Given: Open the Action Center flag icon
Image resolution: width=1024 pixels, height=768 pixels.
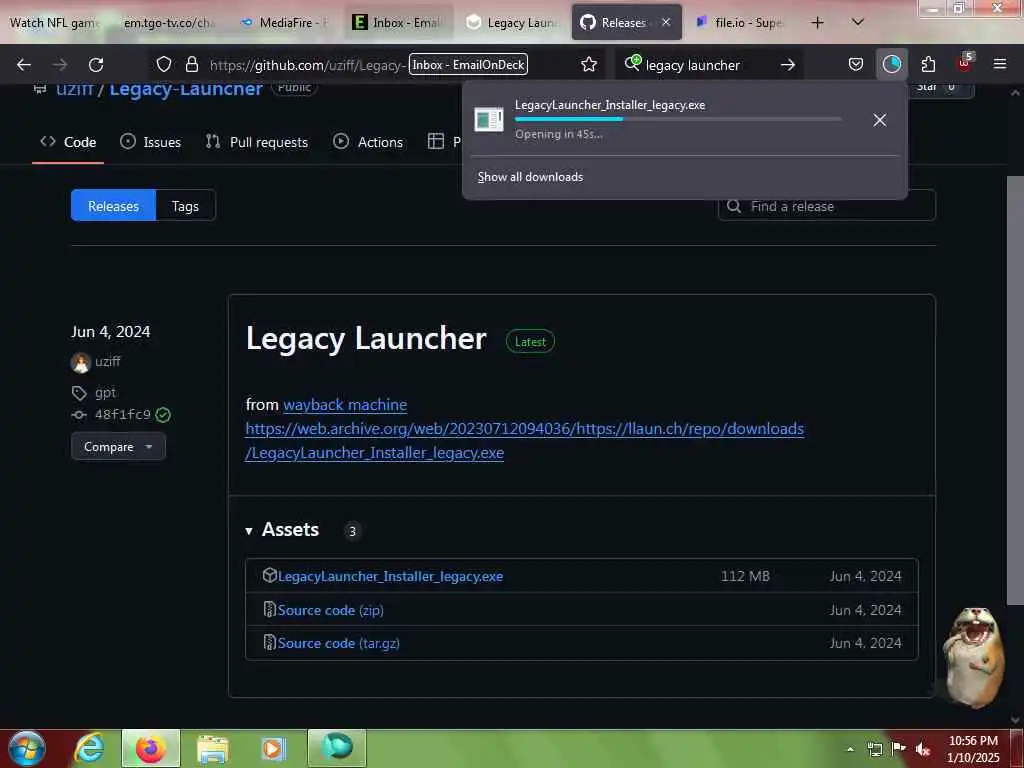Looking at the screenshot, I should pyautogui.click(x=899, y=749).
